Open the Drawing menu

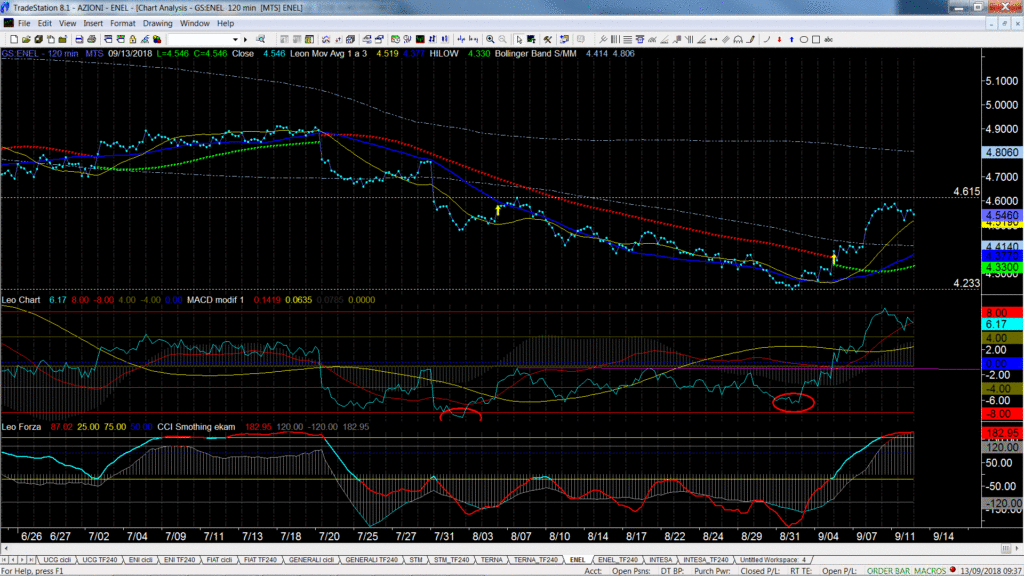[x=157, y=23]
